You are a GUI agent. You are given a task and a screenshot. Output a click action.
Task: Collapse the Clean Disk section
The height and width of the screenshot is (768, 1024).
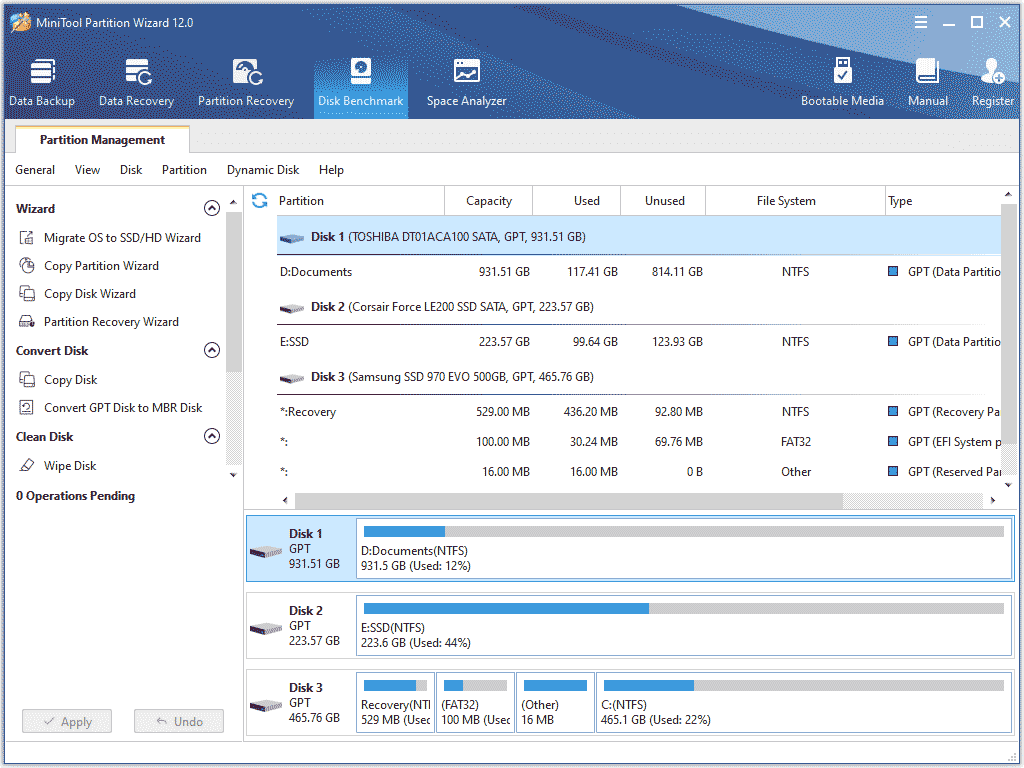[x=212, y=436]
